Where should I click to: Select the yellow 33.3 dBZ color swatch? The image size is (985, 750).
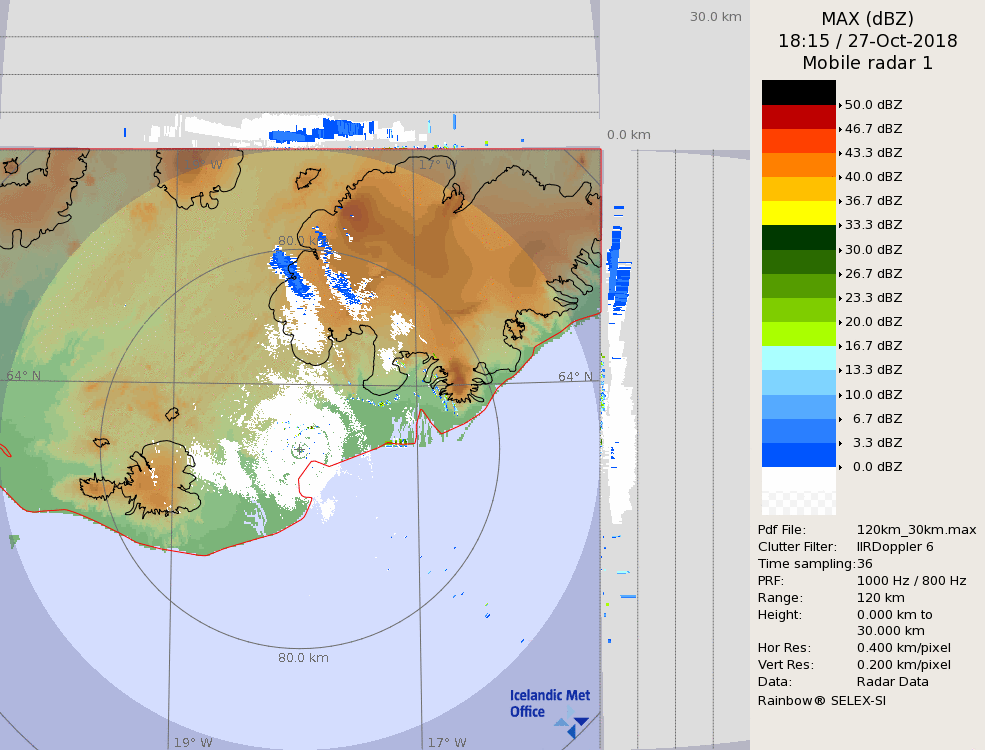coord(798,213)
